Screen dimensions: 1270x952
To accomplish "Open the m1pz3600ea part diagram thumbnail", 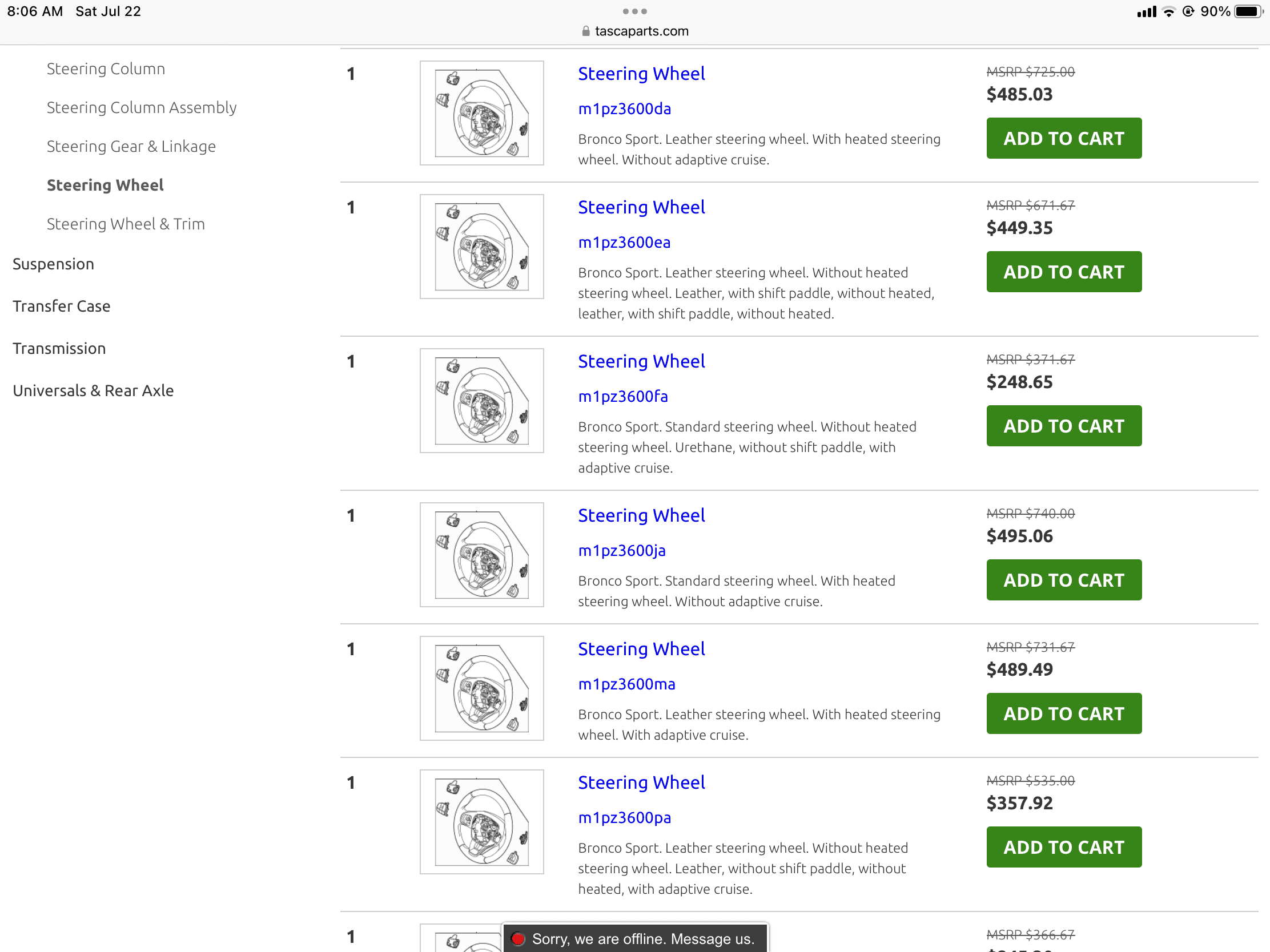I will [x=481, y=246].
